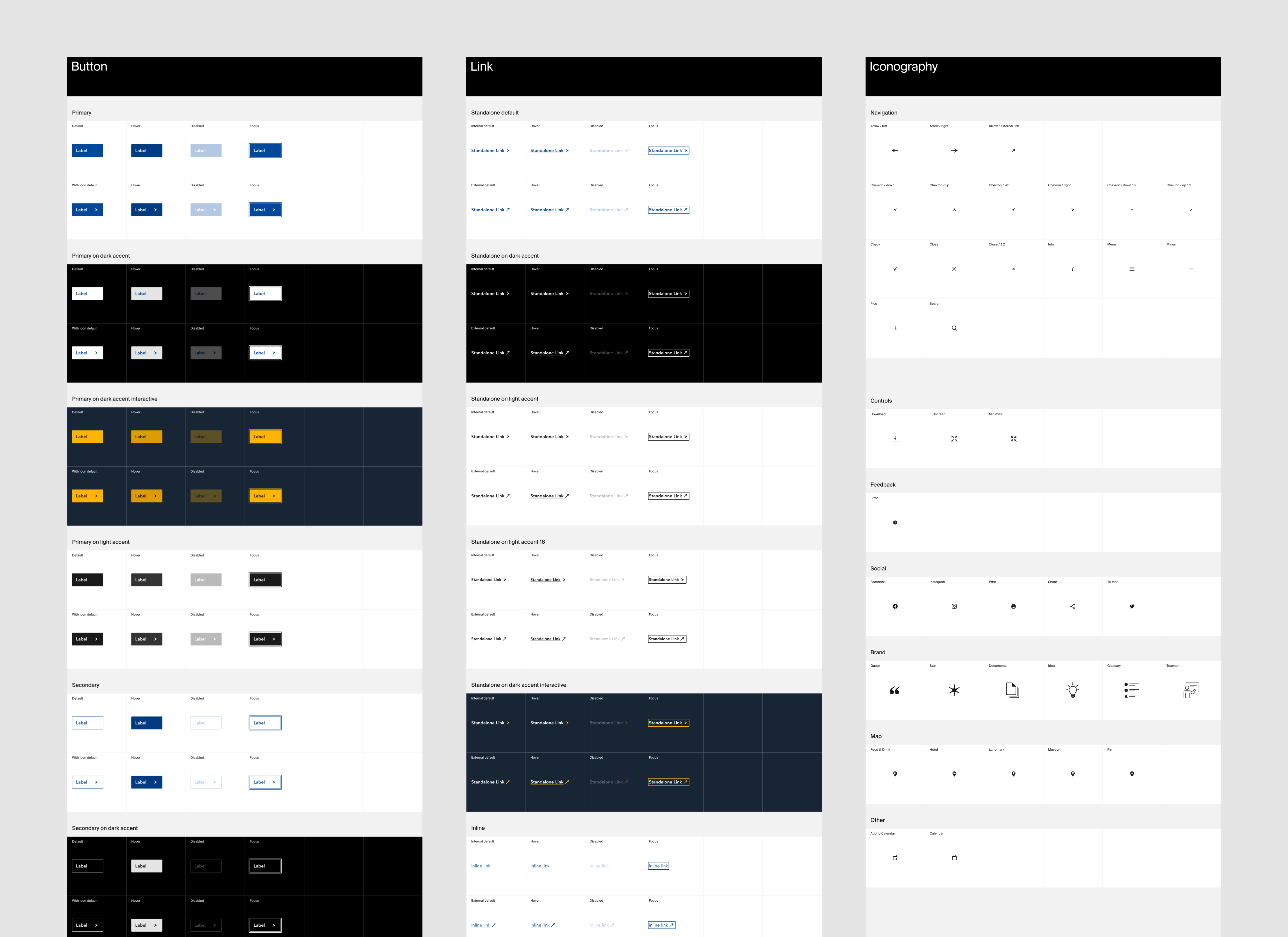Viewport: 1288px width, 937px height.
Task: Click the Primary default blue Label button
Action: (88, 150)
